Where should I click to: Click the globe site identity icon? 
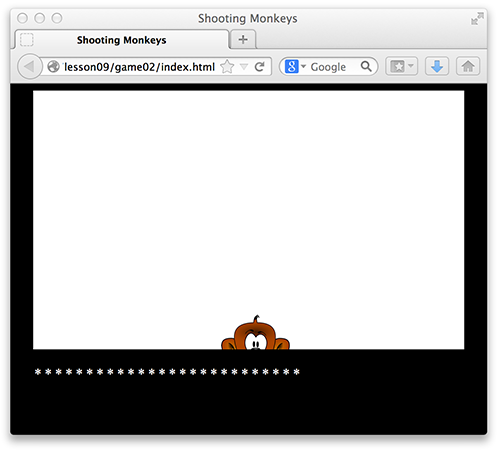53,67
